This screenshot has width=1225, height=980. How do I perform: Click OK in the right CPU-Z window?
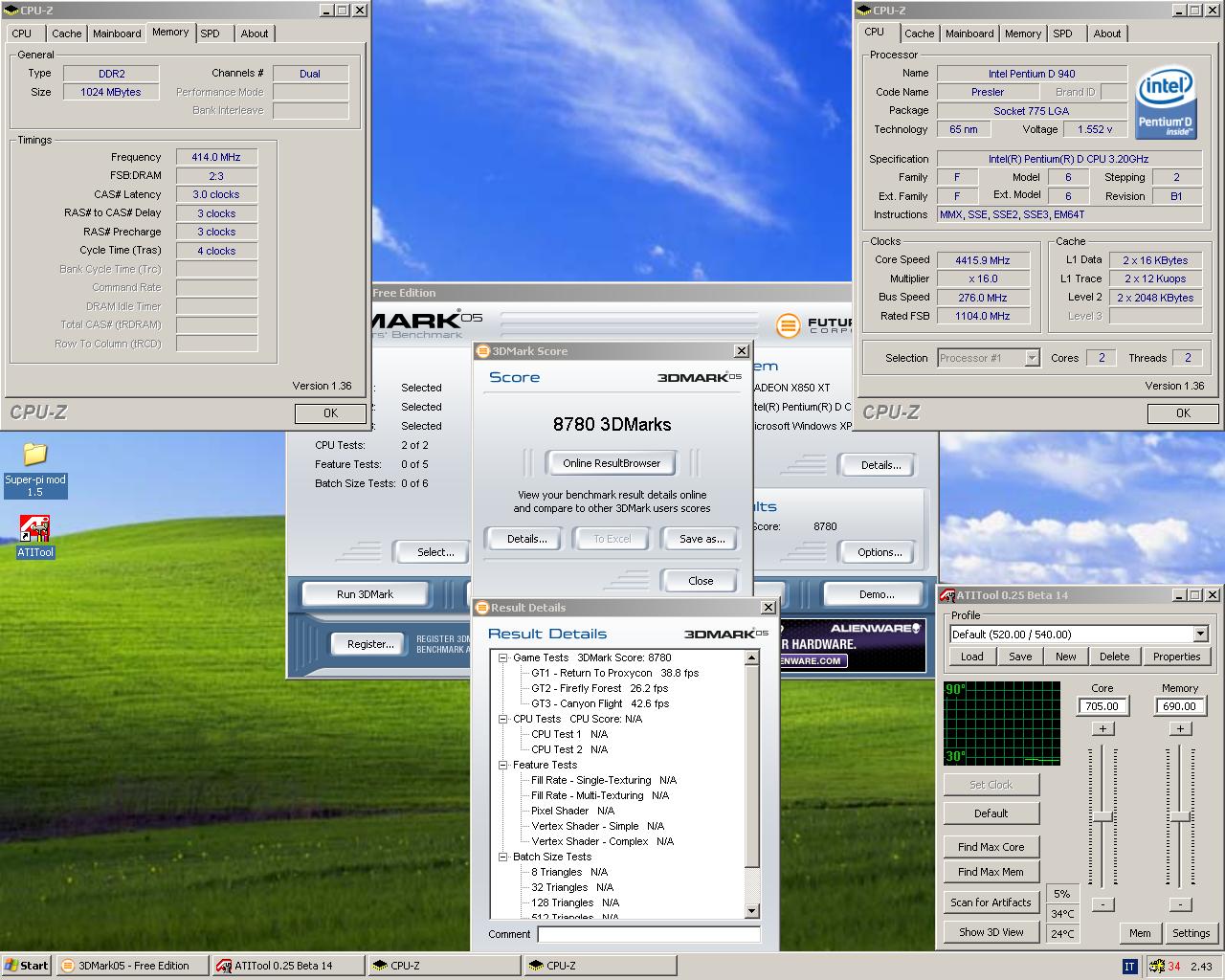click(1183, 413)
